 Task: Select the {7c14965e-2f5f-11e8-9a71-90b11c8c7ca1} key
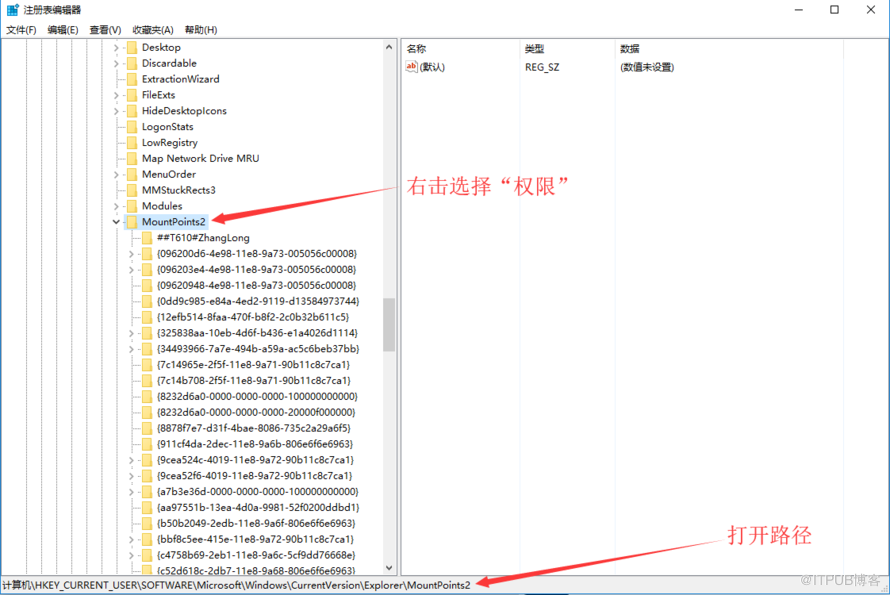[253, 365]
